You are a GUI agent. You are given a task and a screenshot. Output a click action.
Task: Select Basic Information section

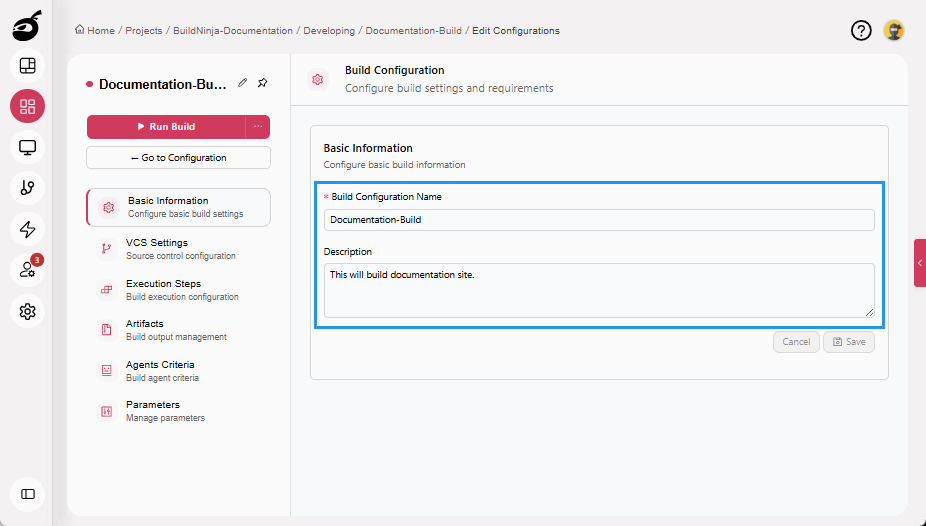178,207
